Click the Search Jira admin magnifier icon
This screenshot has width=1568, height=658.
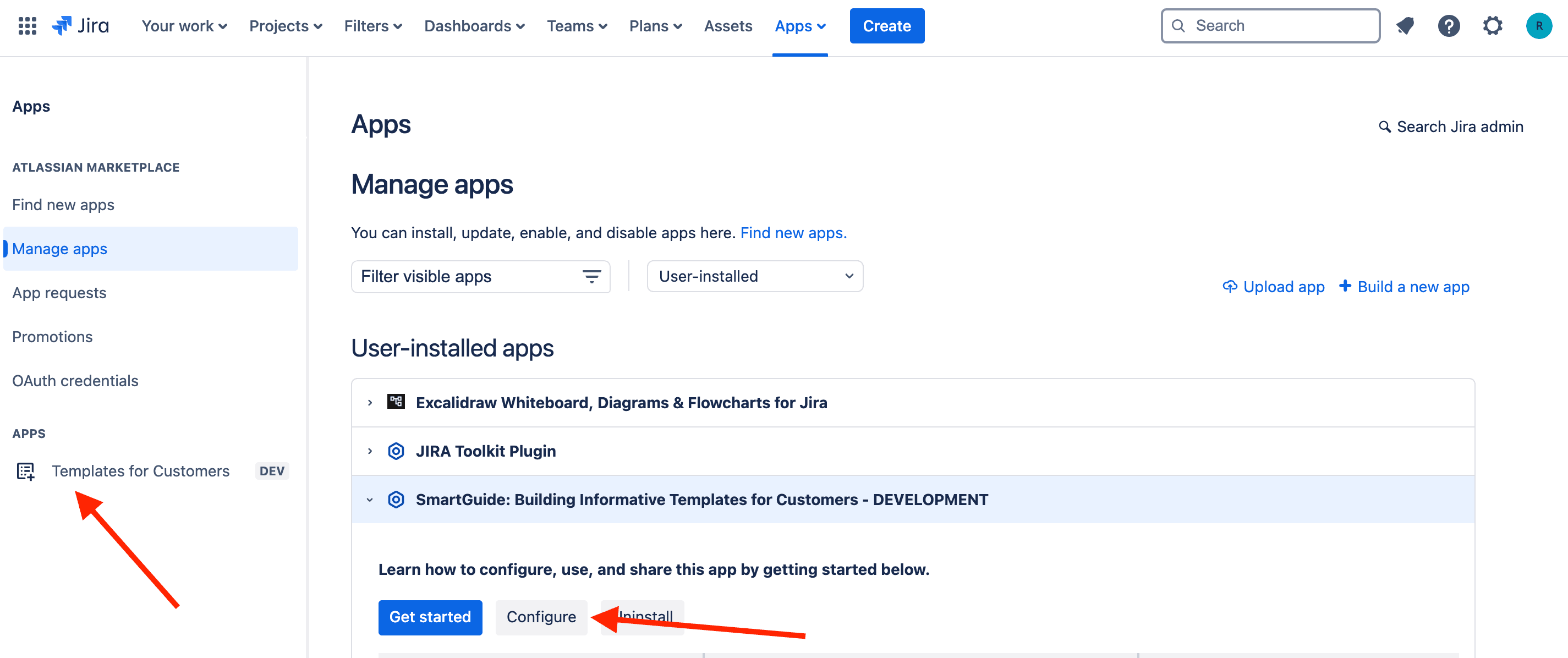pyautogui.click(x=1384, y=127)
